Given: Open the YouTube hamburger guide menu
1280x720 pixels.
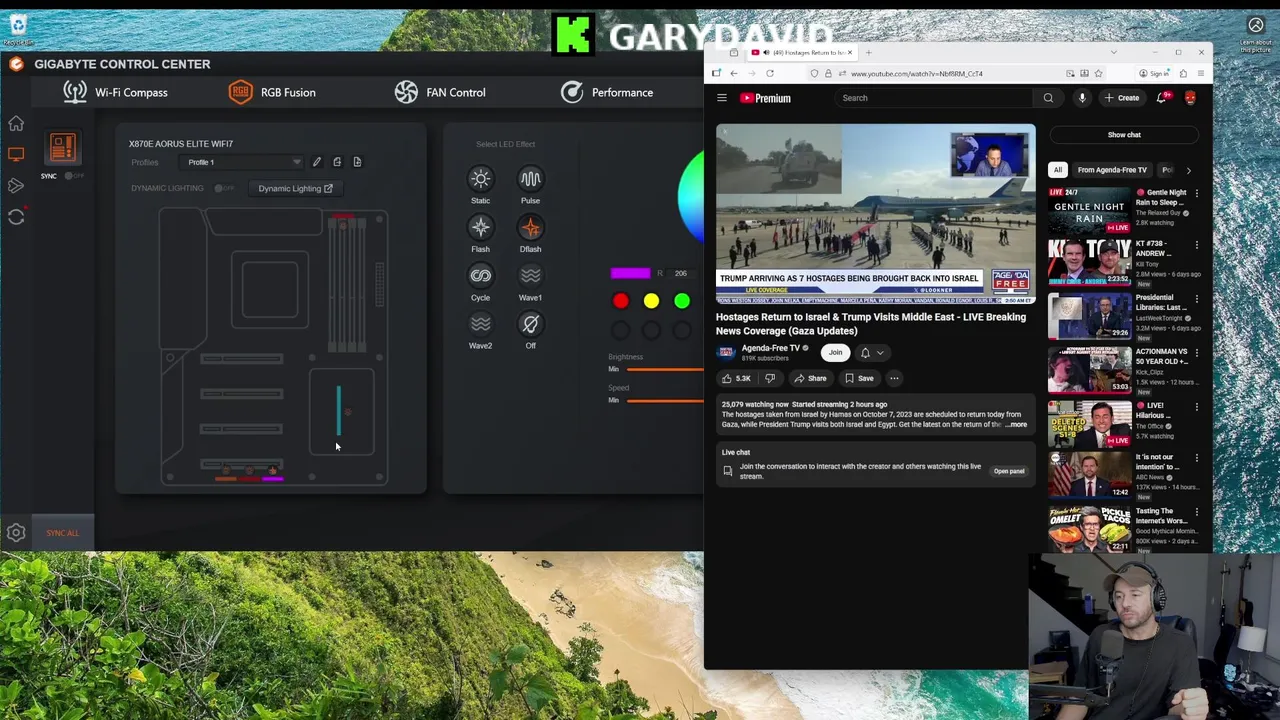Looking at the screenshot, I should (721, 98).
